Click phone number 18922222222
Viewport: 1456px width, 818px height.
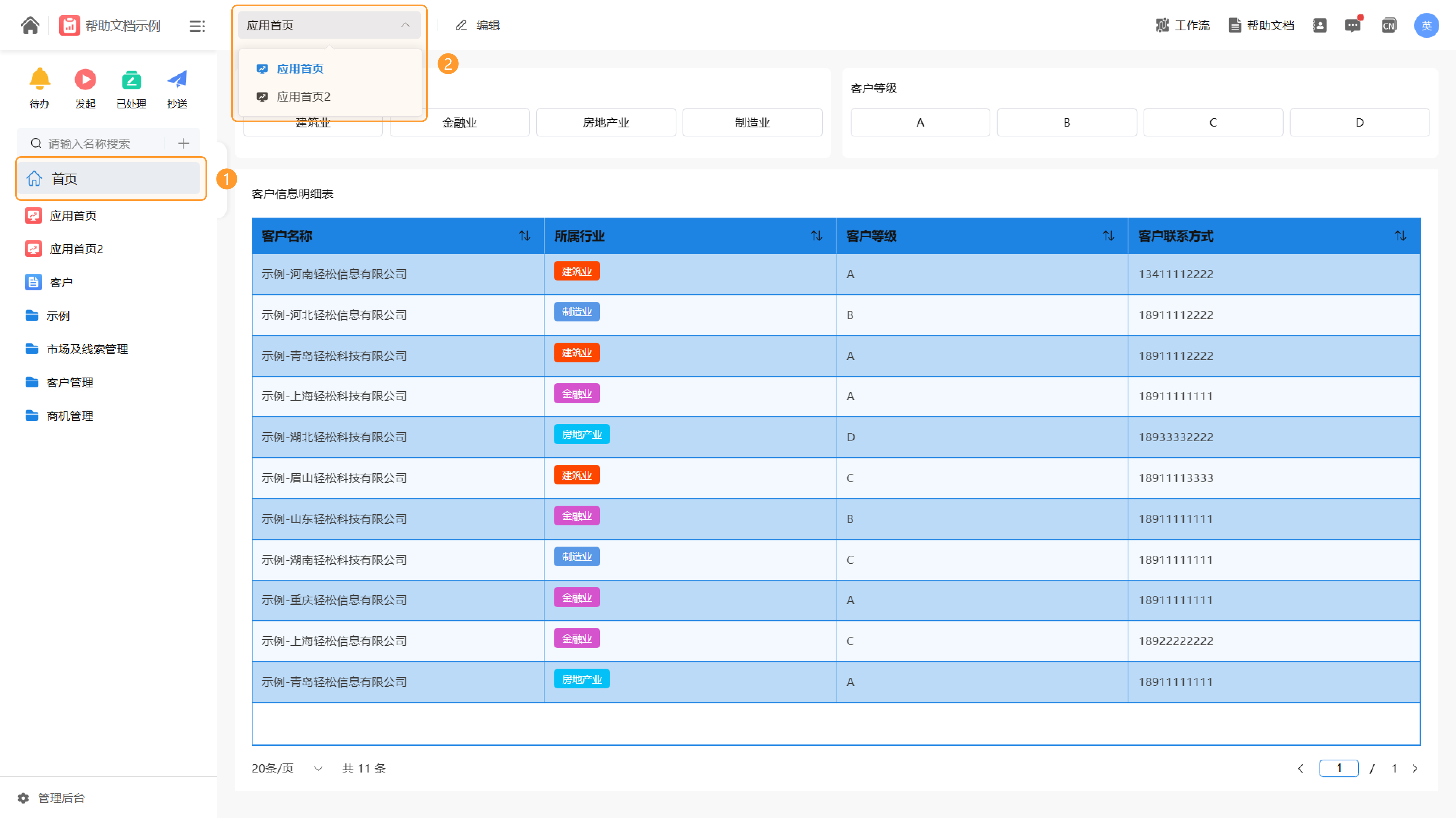coord(1176,641)
